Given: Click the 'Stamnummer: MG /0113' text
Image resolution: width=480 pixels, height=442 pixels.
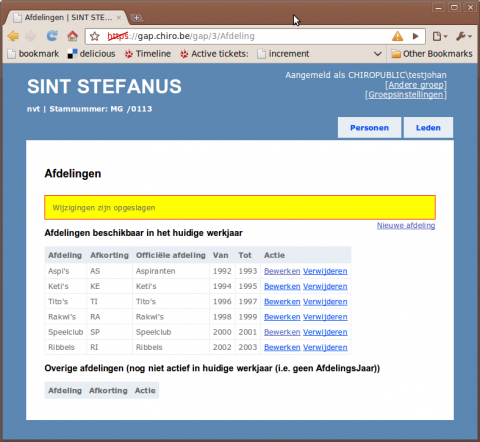Looking at the screenshot, I should (x=101, y=109).
